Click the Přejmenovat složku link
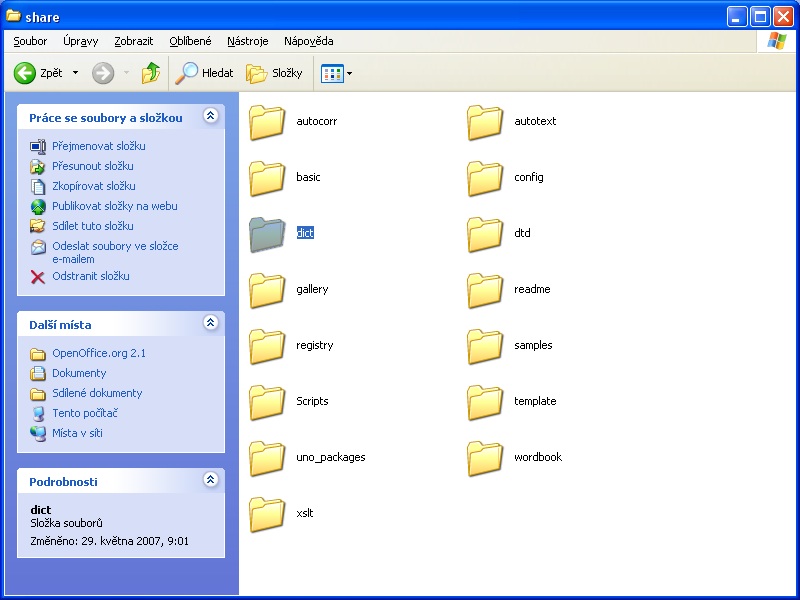Image resolution: width=800 pixels, height=600 pixels. pyautogui.click(x=98, y=146)
